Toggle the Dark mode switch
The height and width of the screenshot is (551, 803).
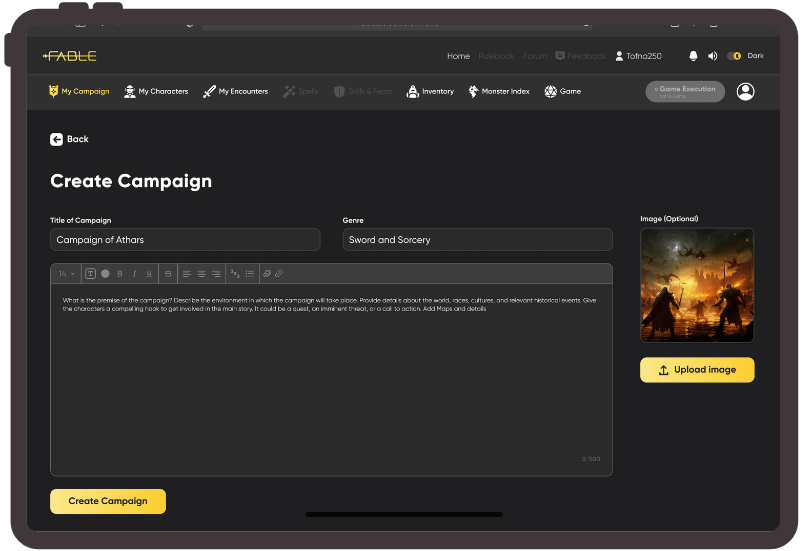[735, 56]
